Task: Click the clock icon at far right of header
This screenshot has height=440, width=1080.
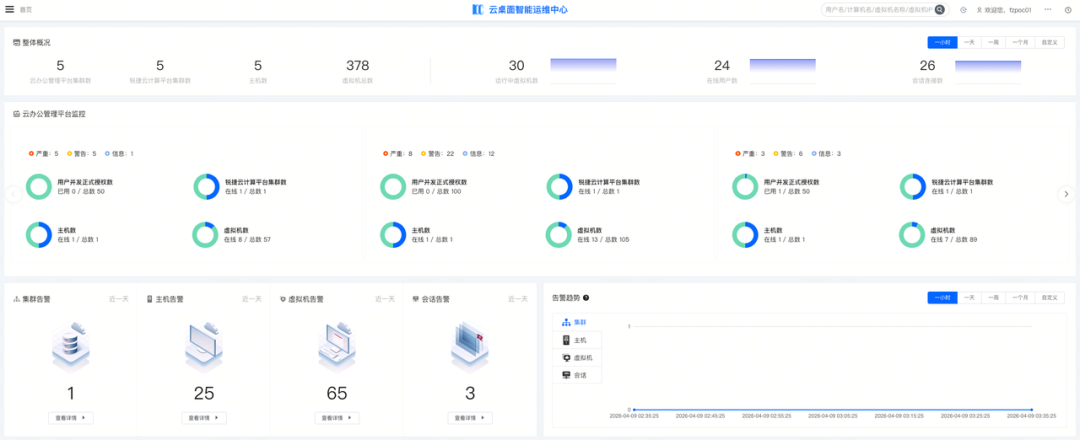Action: (x=1068, y=10)
